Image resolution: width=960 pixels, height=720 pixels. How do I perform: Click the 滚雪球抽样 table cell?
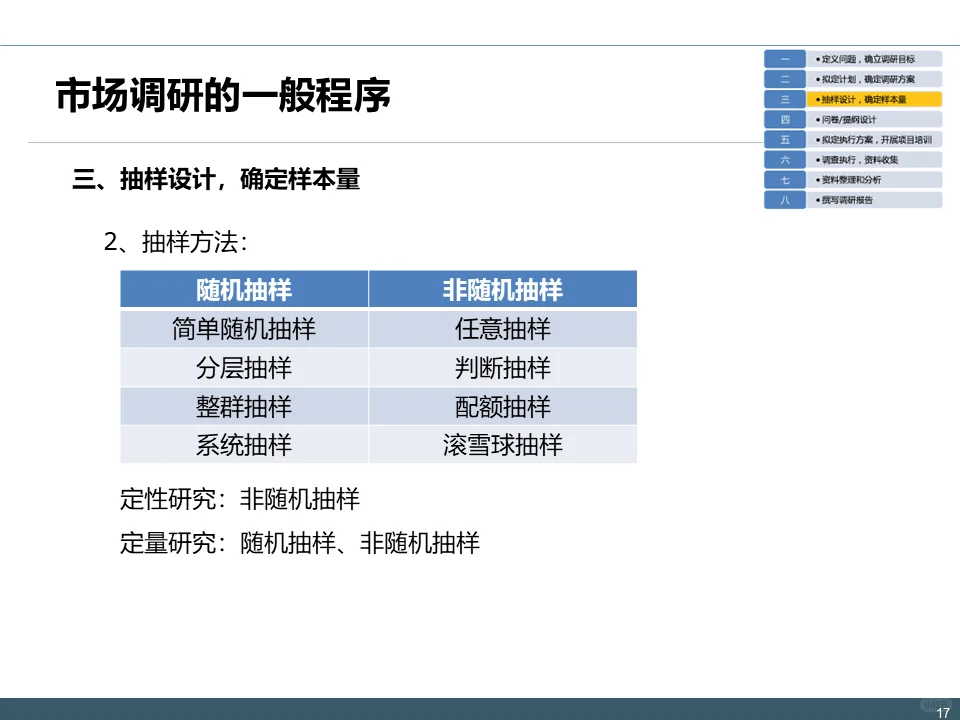502,445
